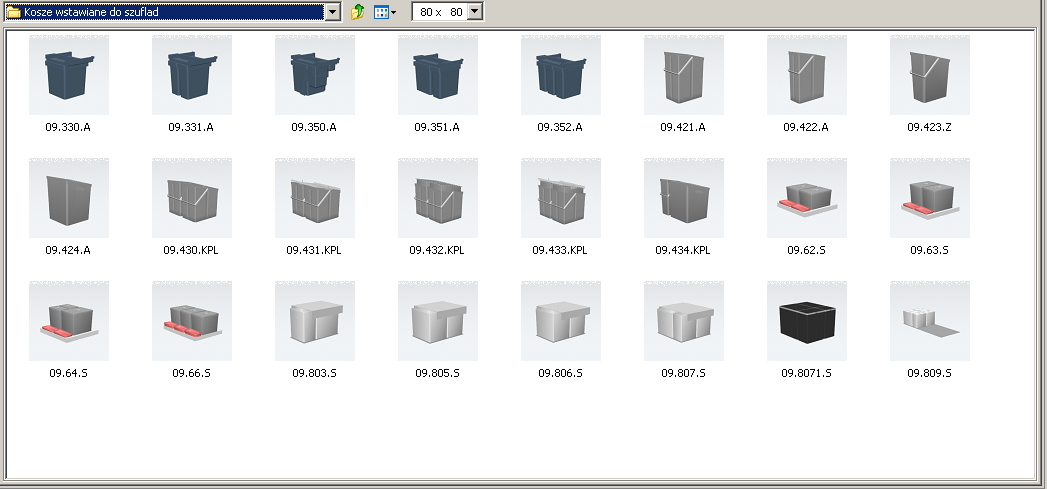The image size is (1047, 489).
Task: Pick the 09.806.S white bin
Action: coord(560,321)
